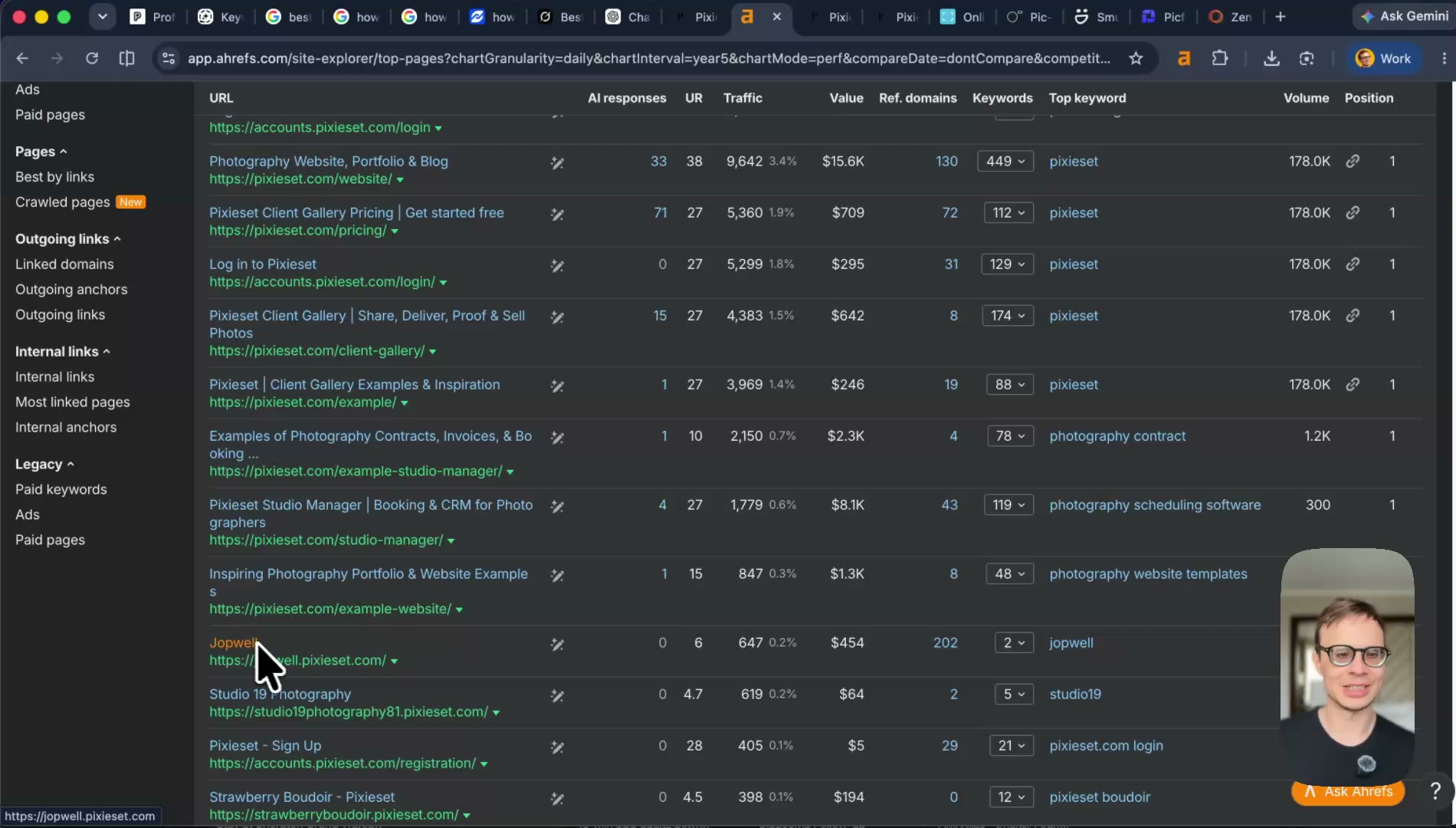The height and width of the screenshot is (828, 1456).
Task: Open the Photography Website, Portfolio & Blog link
Action: coord(329,161)
